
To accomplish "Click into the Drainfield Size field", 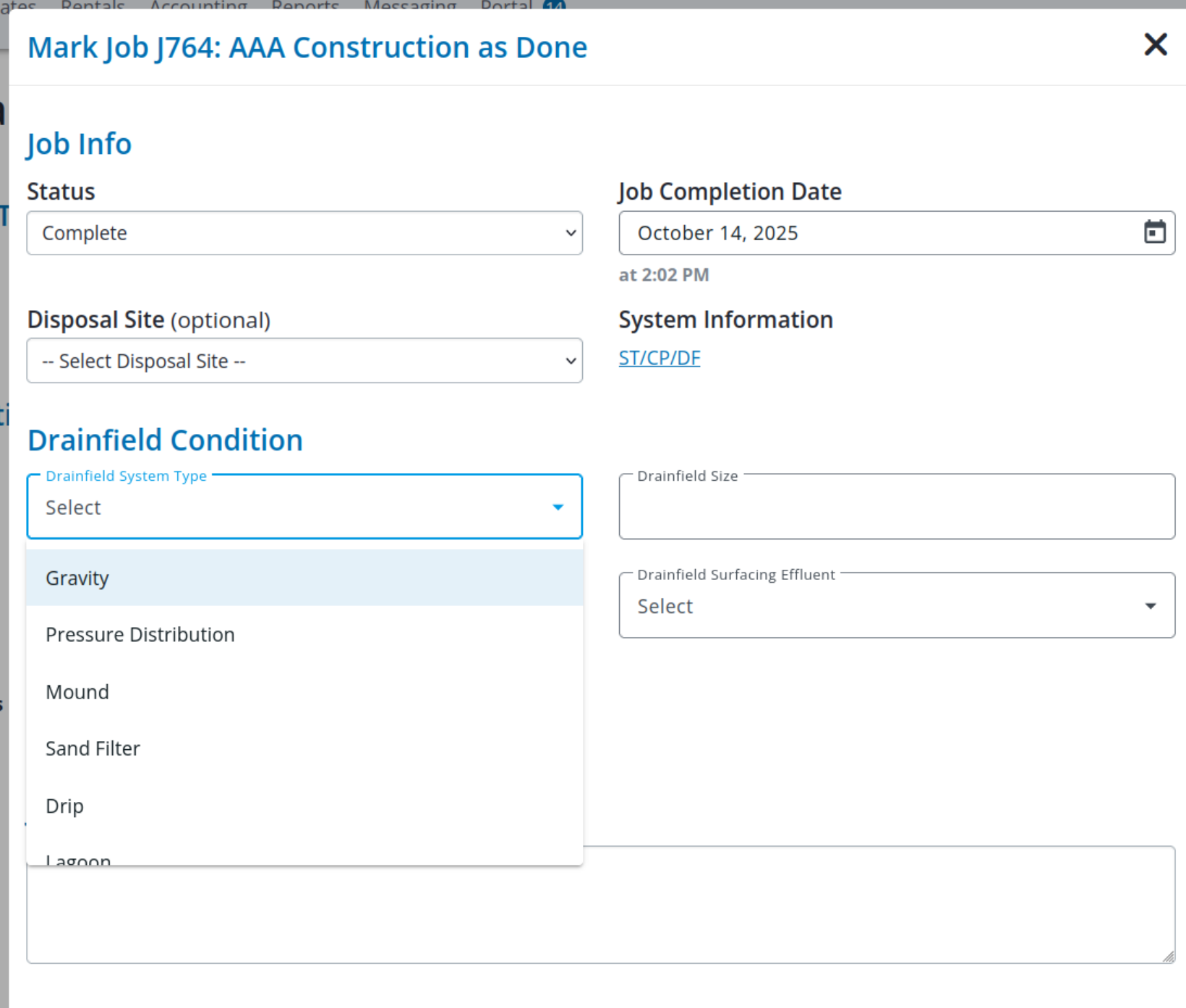I will point(897,507).
